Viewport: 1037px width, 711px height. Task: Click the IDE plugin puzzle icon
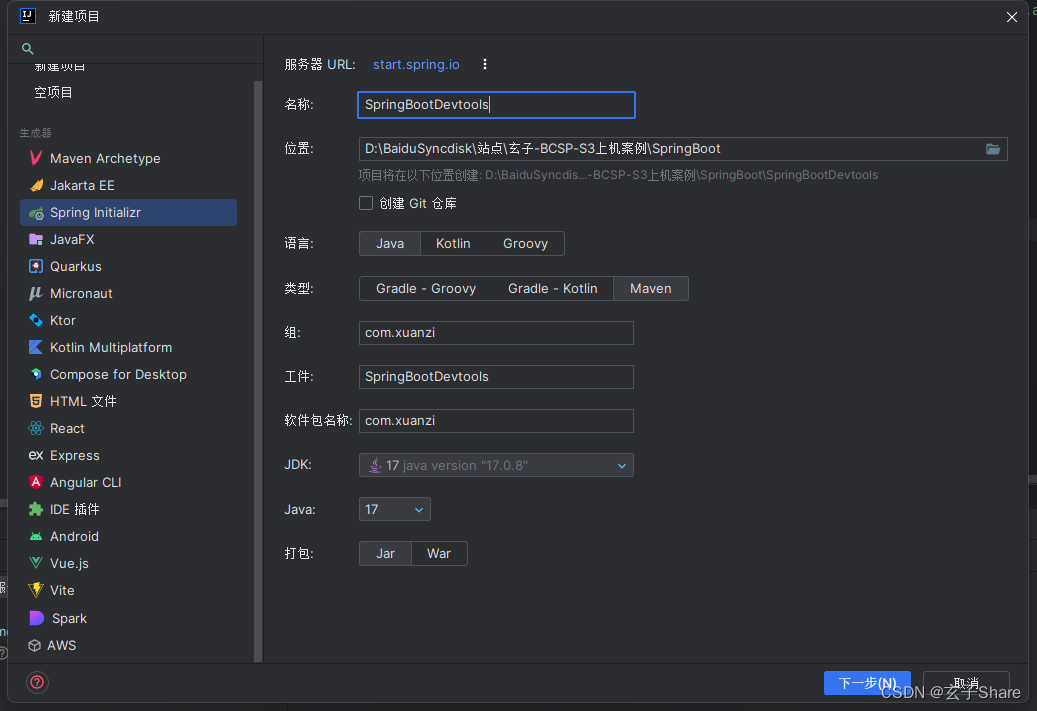(36, 509)
